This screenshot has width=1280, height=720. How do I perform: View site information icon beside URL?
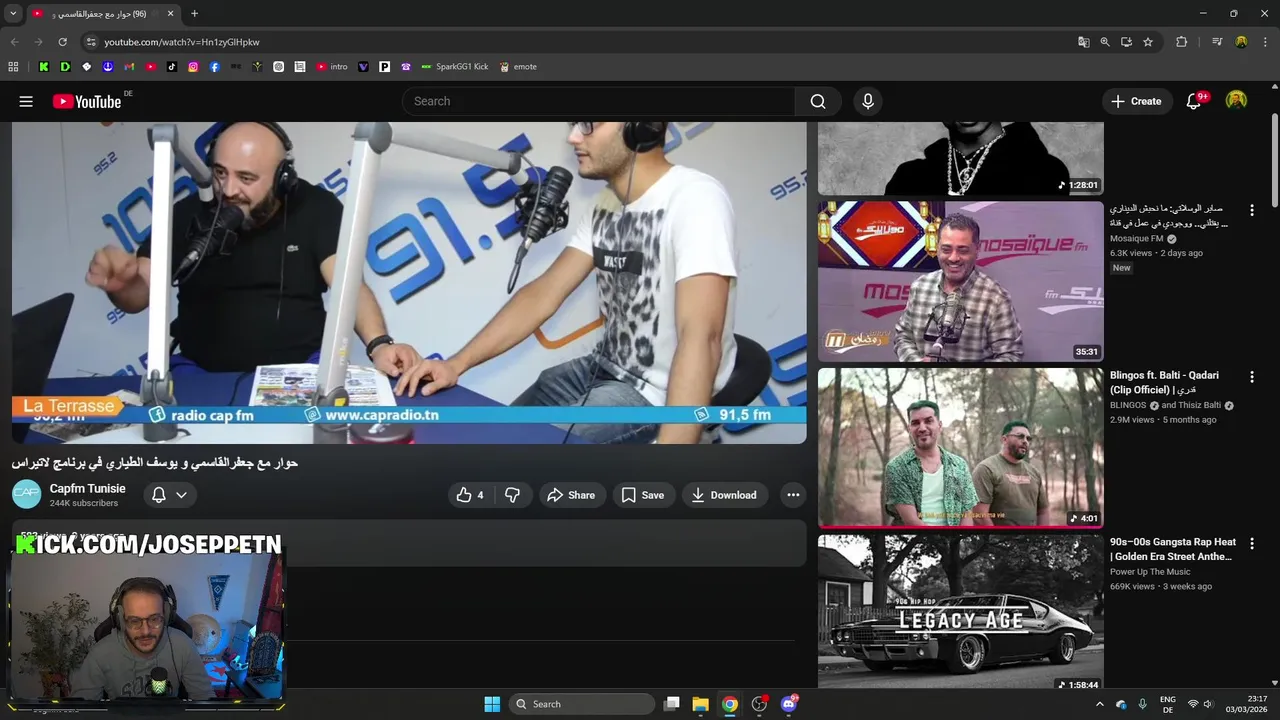coord(90,42)
